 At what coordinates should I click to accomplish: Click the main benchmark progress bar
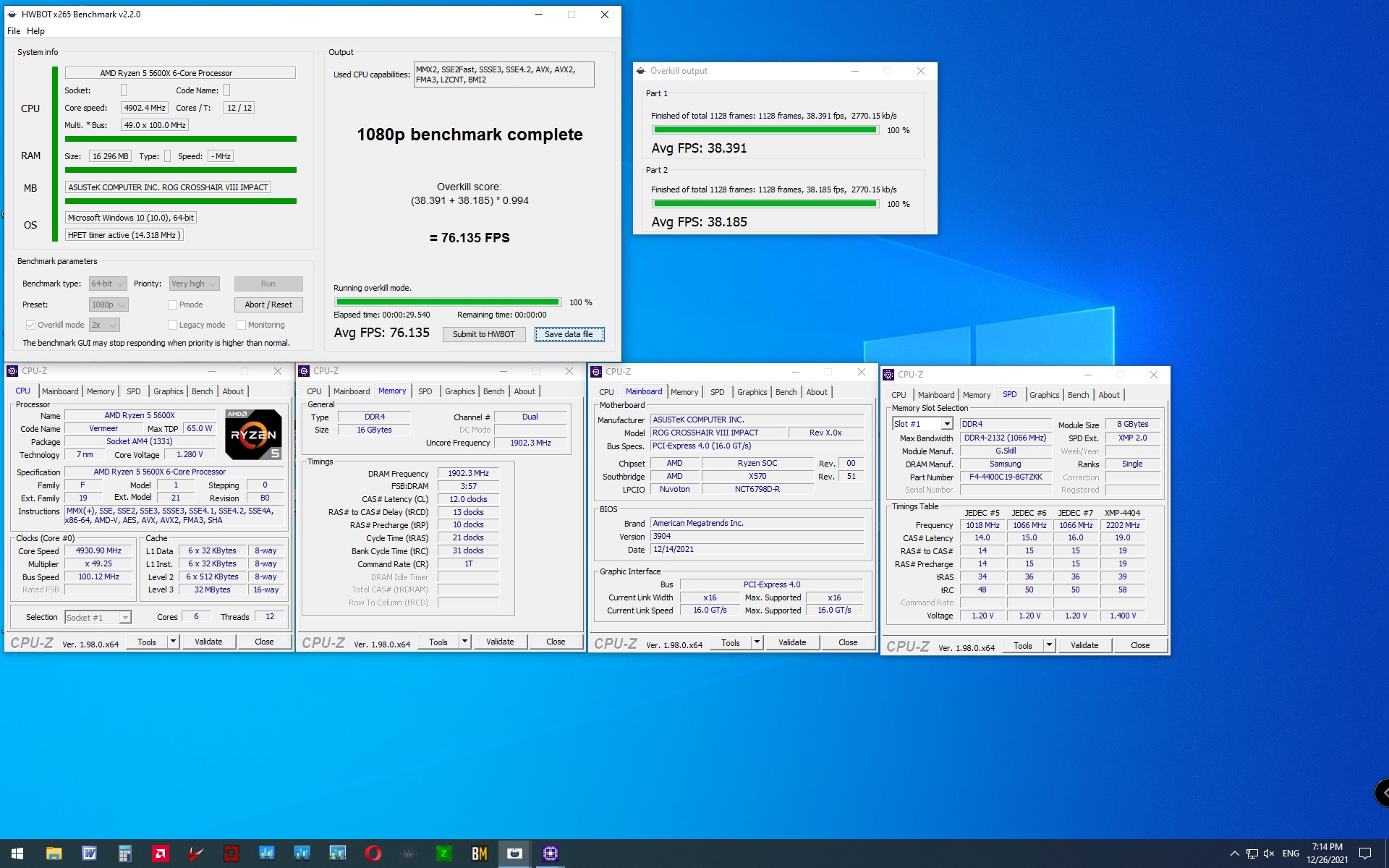[448, 302]
